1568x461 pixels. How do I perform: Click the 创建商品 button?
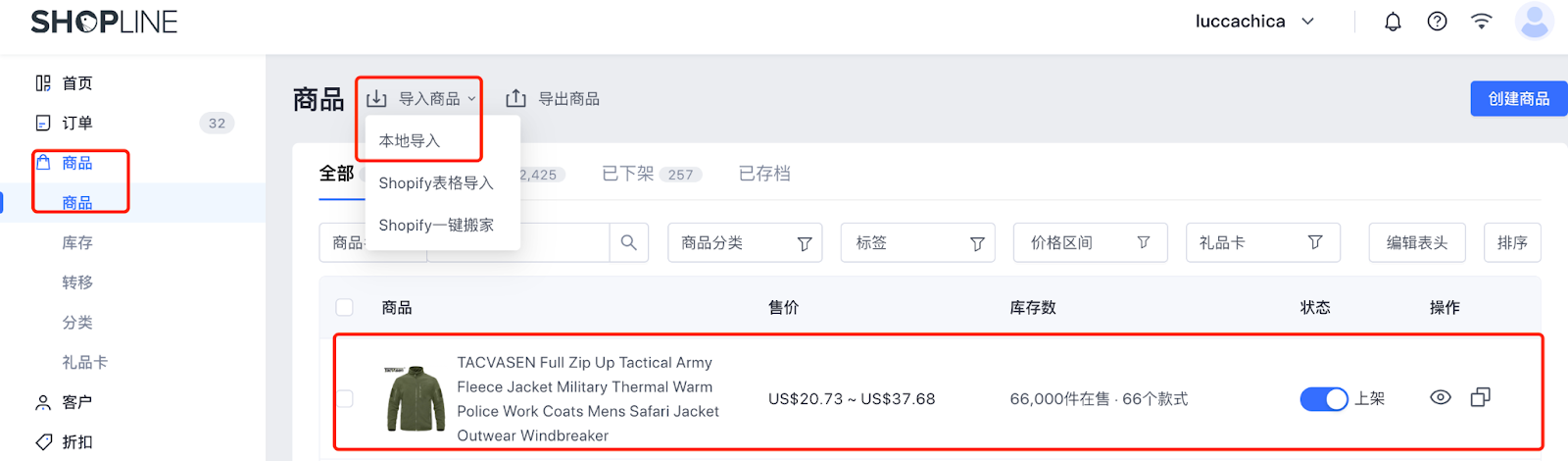pos(1518,98)
